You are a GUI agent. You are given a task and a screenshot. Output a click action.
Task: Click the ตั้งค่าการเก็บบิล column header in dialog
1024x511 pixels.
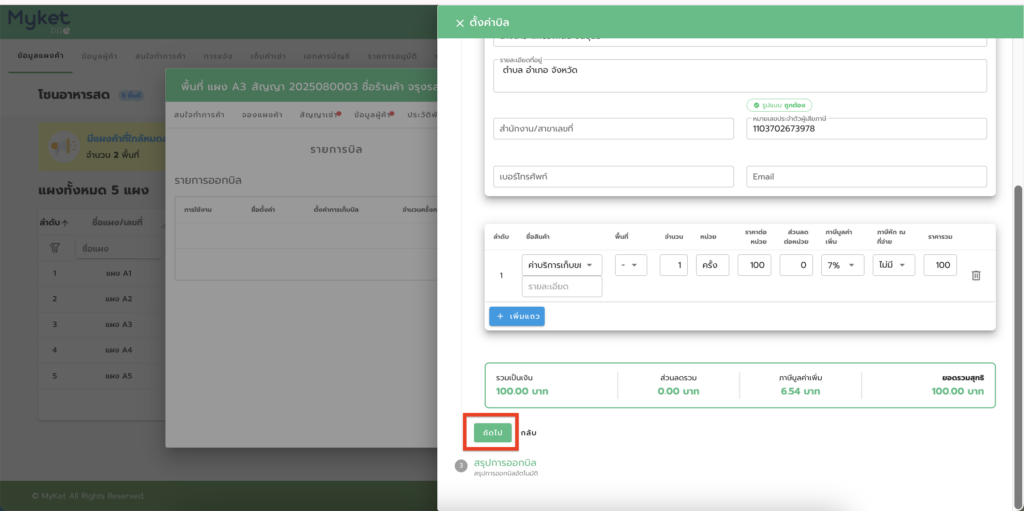pyautogui.click(x=336, y=210)
